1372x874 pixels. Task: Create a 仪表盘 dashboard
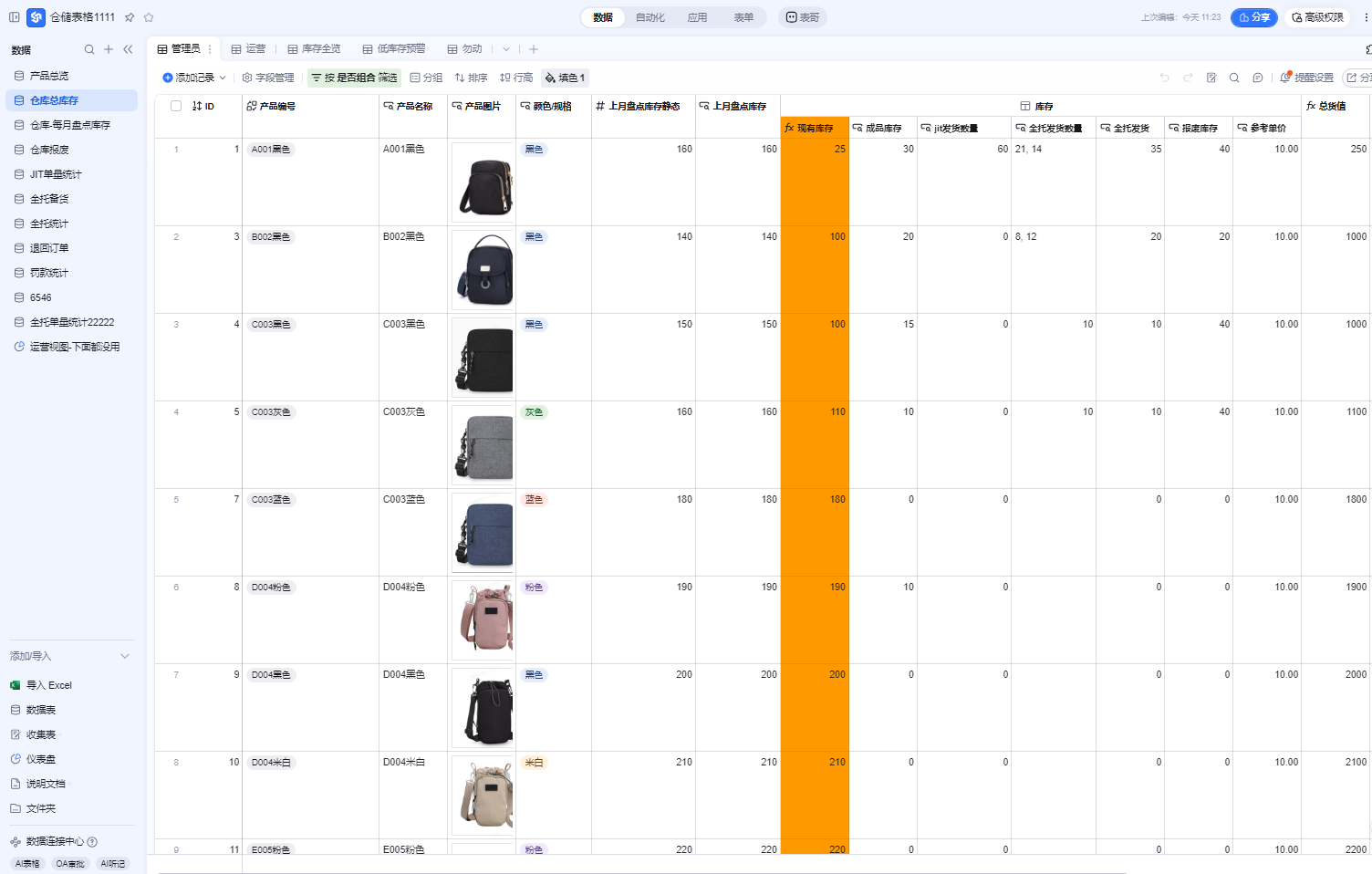pos(41,759)
